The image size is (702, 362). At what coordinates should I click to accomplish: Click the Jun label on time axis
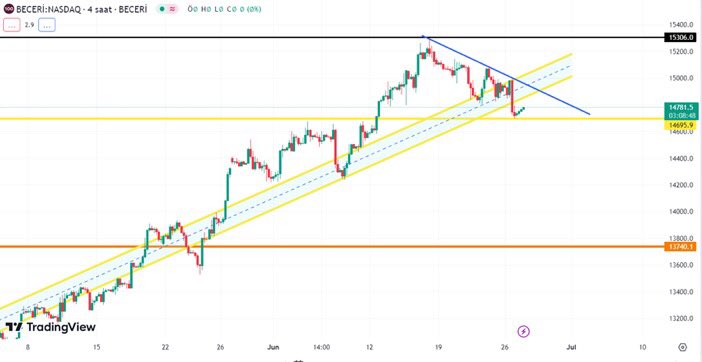pos(273,347)
